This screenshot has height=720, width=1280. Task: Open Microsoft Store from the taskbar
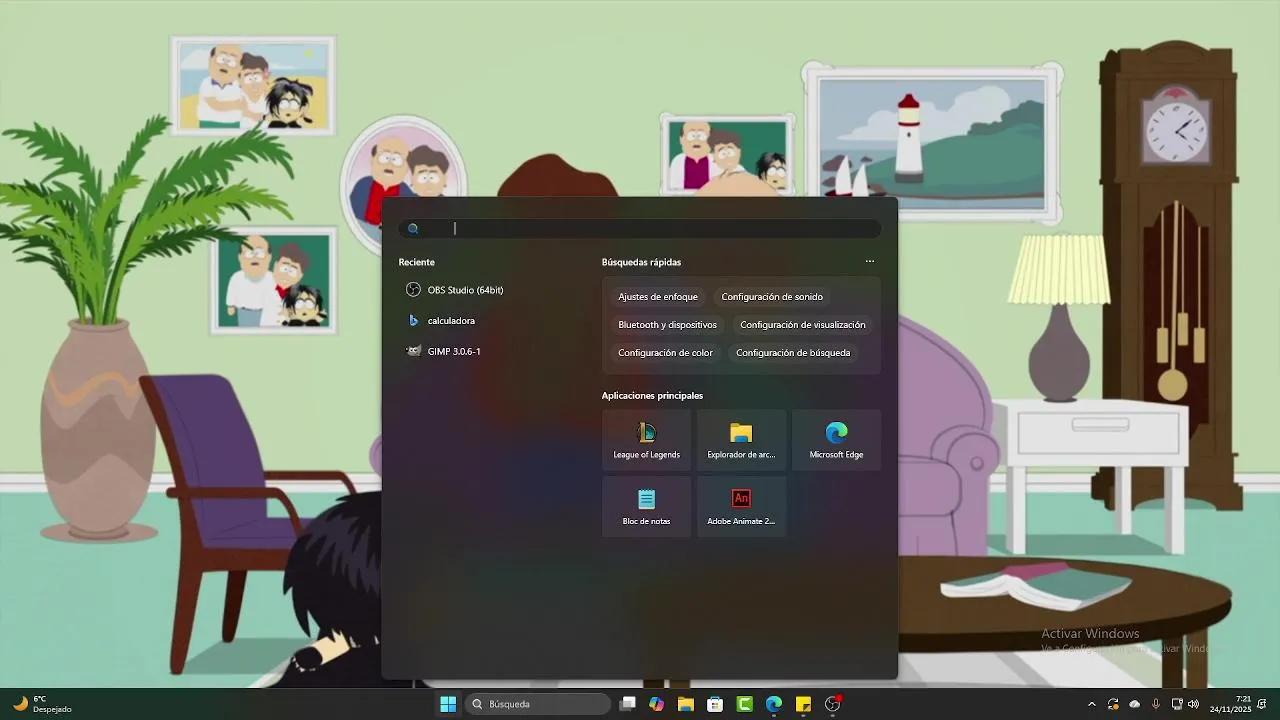pos(715,704)
